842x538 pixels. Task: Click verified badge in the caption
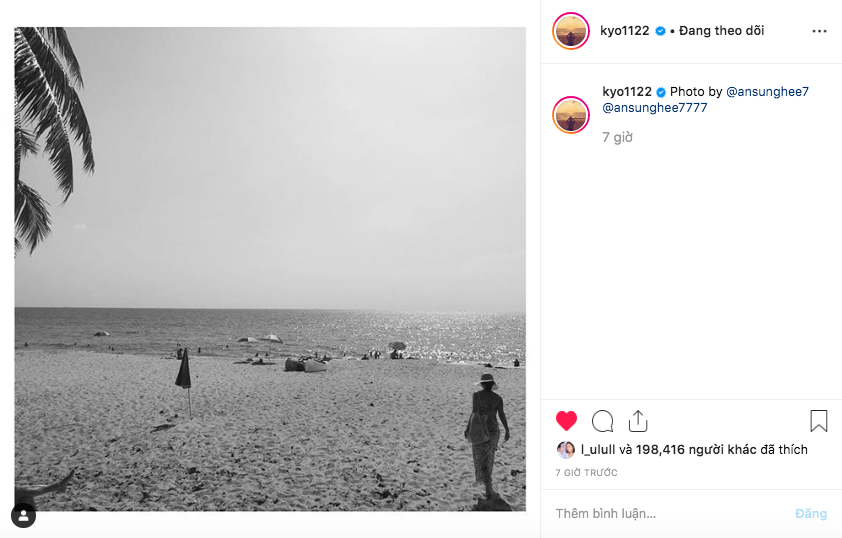point(661,92)
